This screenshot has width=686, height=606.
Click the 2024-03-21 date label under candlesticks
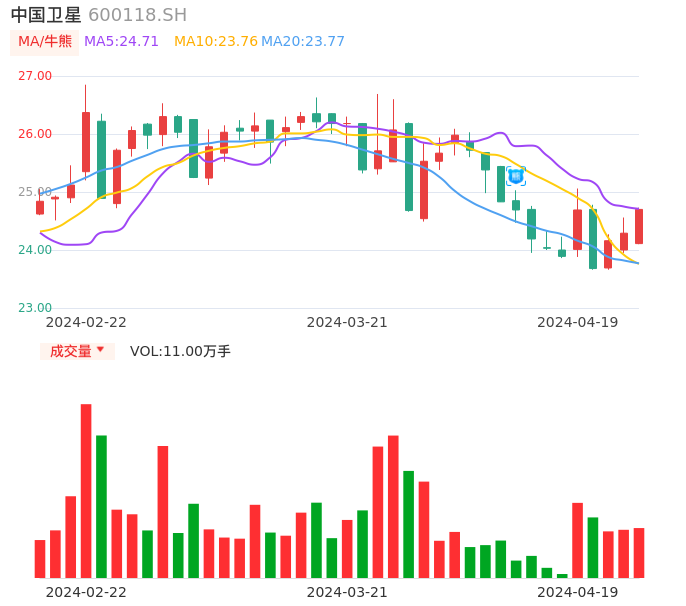tap(346, 322)
